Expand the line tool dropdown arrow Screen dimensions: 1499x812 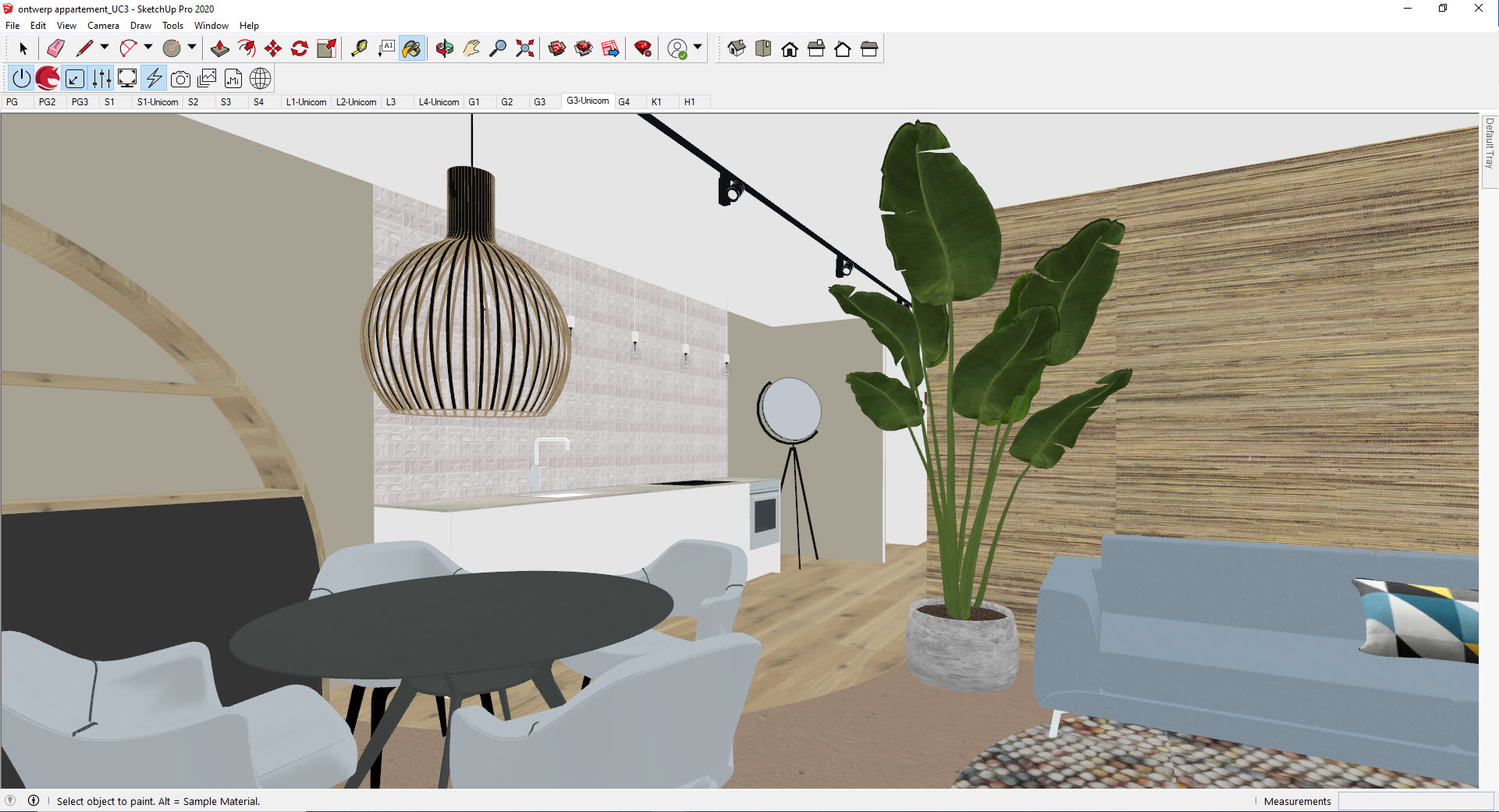coord(105,48)
